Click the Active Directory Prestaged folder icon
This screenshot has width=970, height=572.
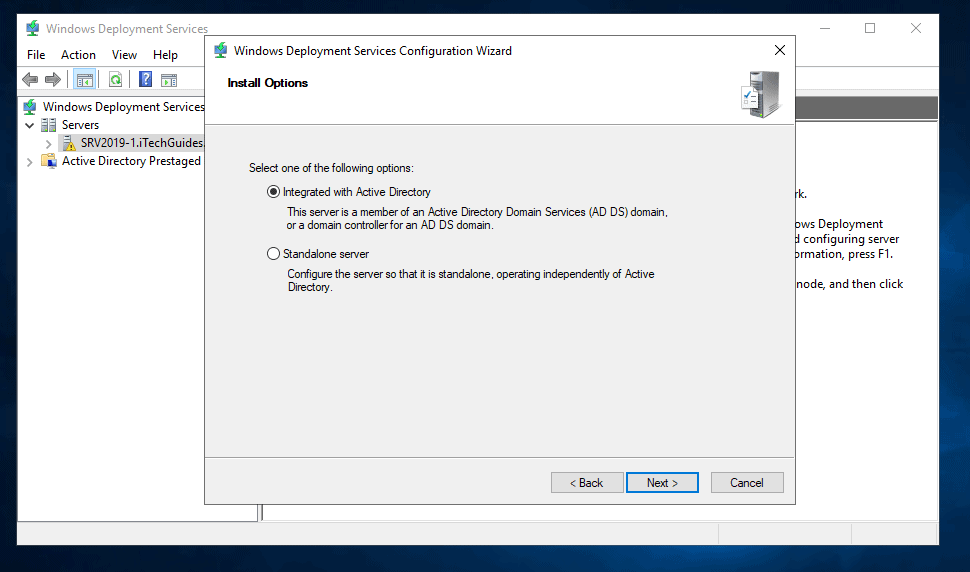pyautogui.click(x=49, y=161)
